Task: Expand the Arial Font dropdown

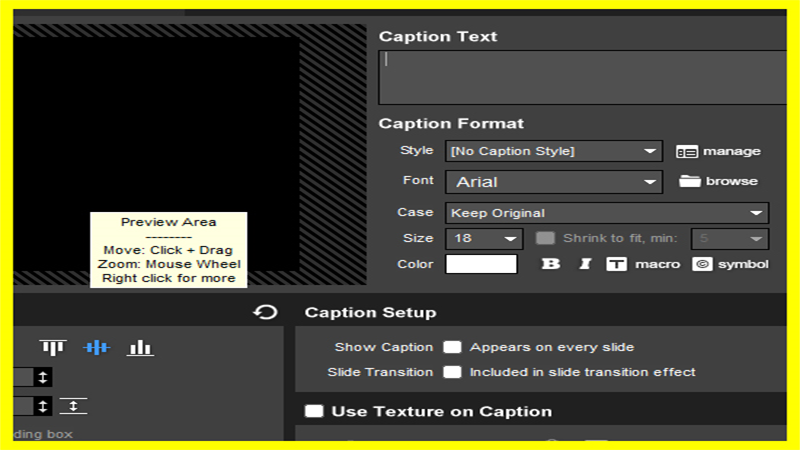Action: click(x=554, y=182)
